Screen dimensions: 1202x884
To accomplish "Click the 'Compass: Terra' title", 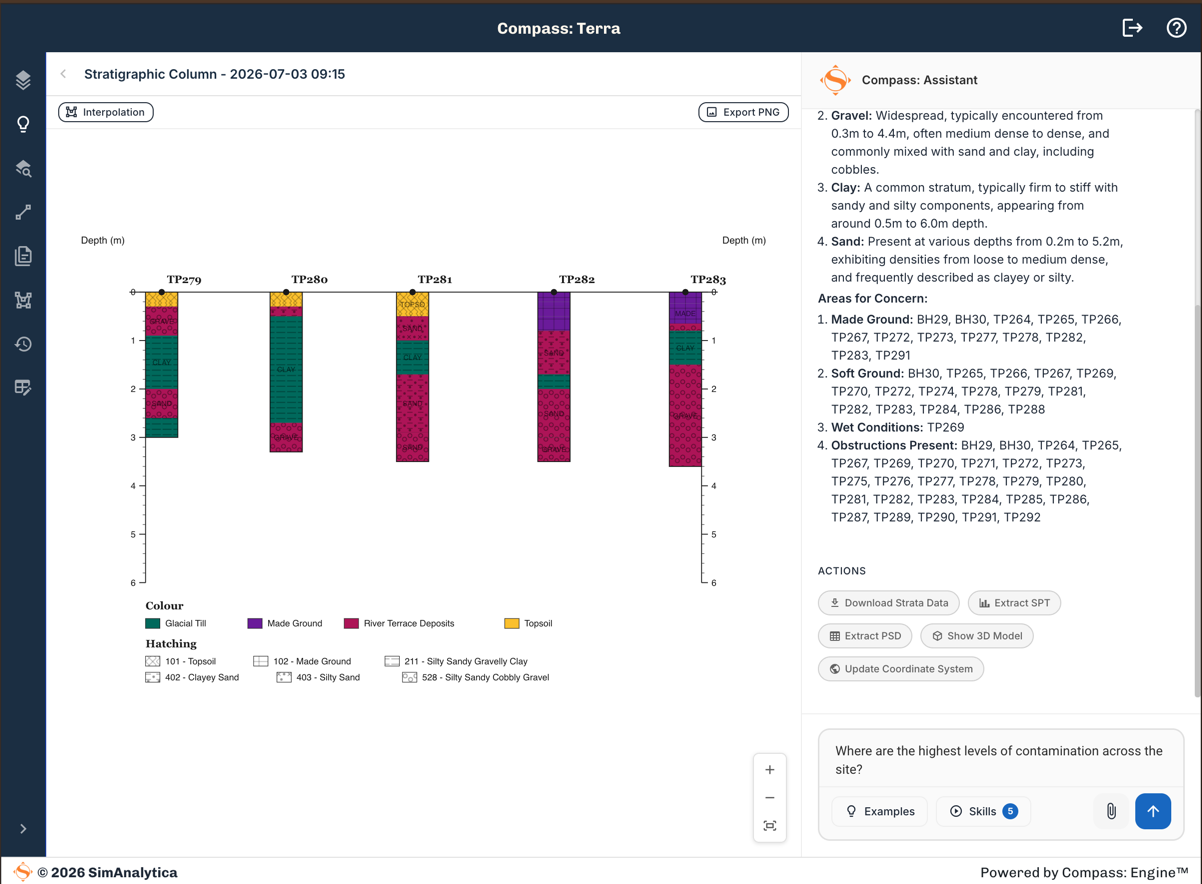I will 559,28.
